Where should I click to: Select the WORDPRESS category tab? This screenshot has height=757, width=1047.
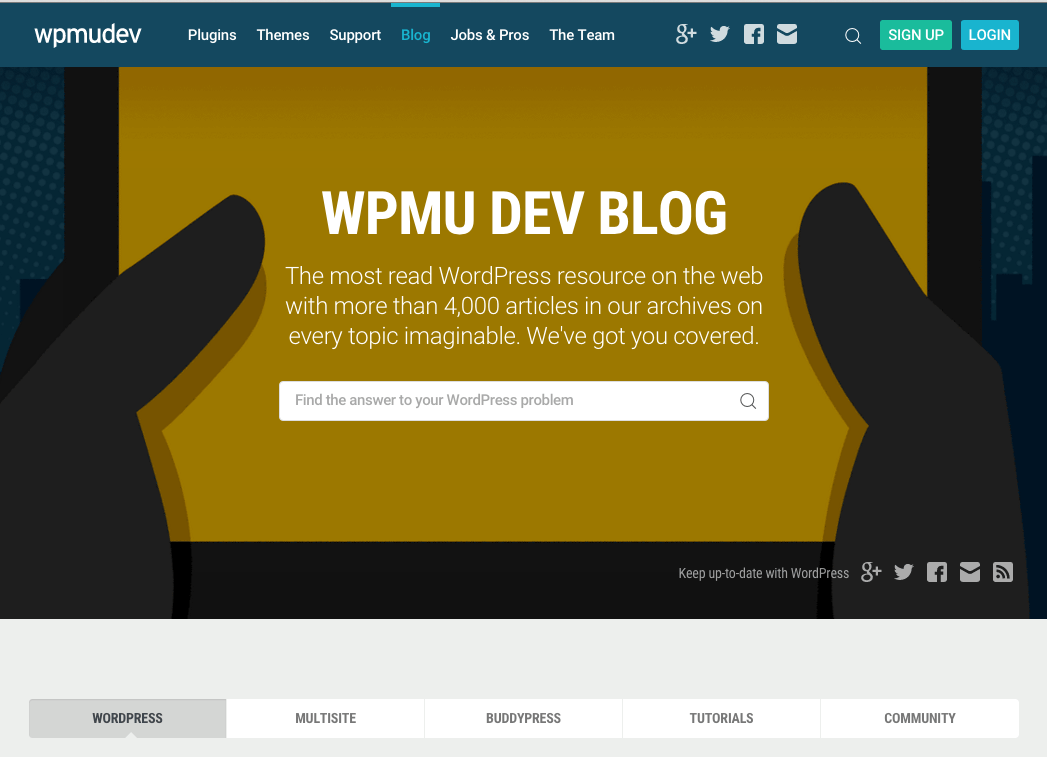pyautogui.click(x=128, y=718)
